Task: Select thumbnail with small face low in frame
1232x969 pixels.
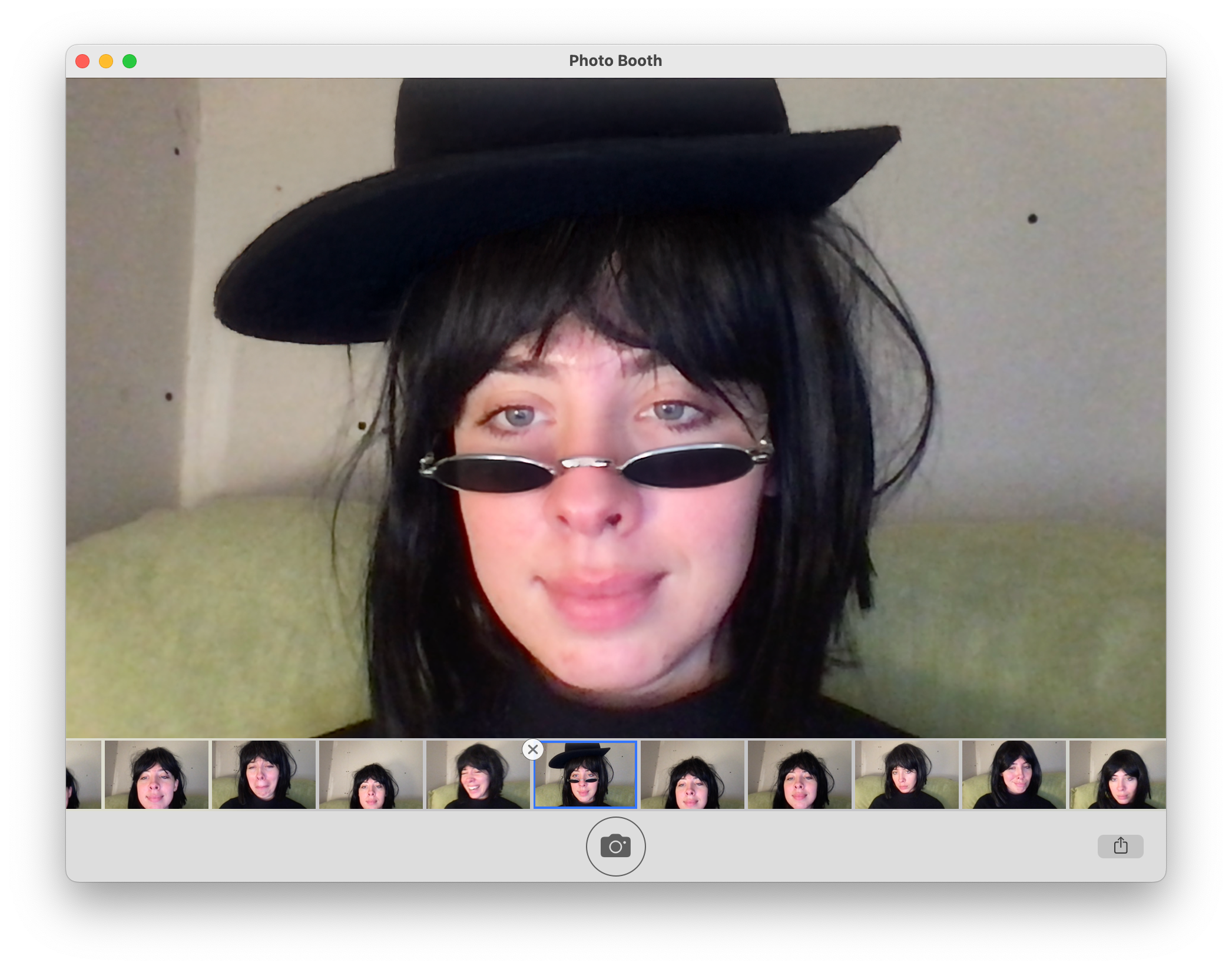Action: pyautogui.click(x=370, y=774)
